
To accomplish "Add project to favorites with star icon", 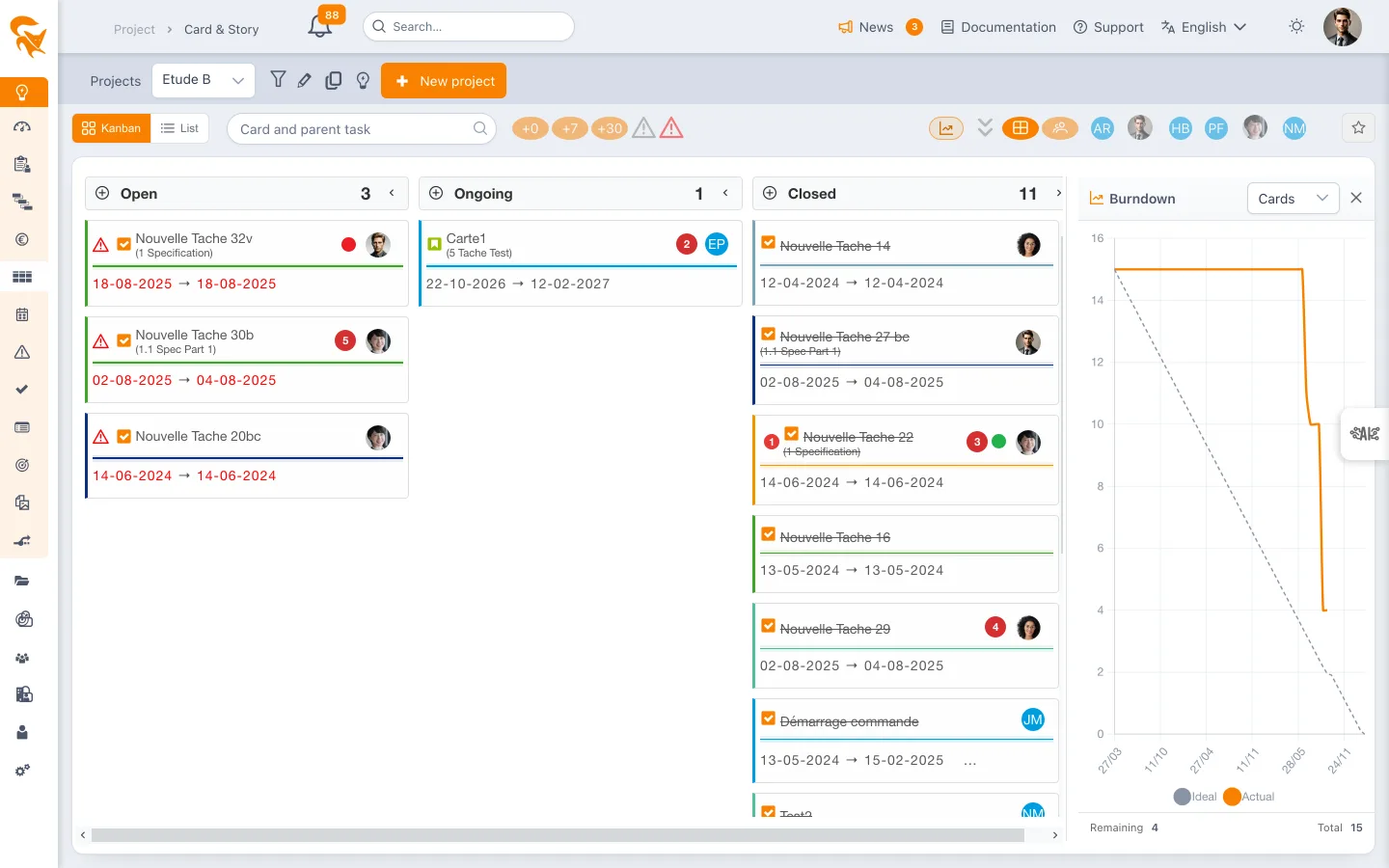I will point(1358,127).
